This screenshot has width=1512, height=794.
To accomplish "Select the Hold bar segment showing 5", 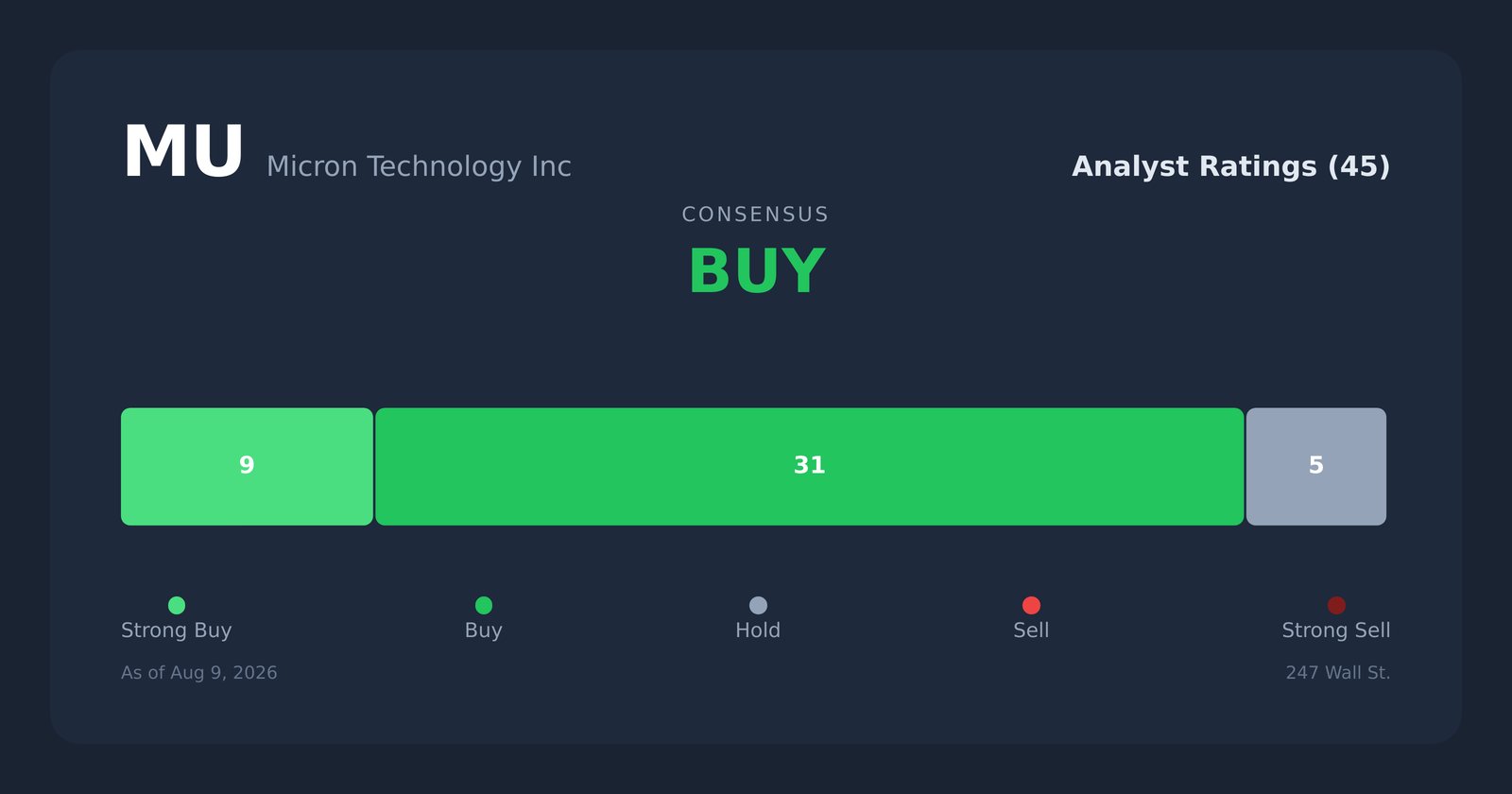I will [x=1316, y=467].
